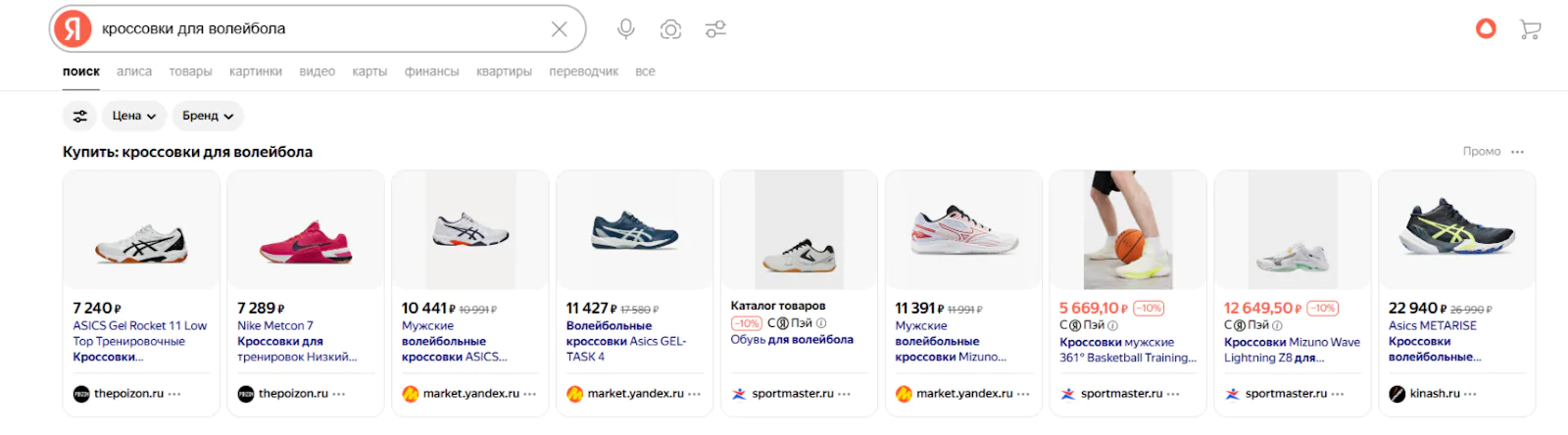Open more options dots beside kinash.ru

(1470, 394)
